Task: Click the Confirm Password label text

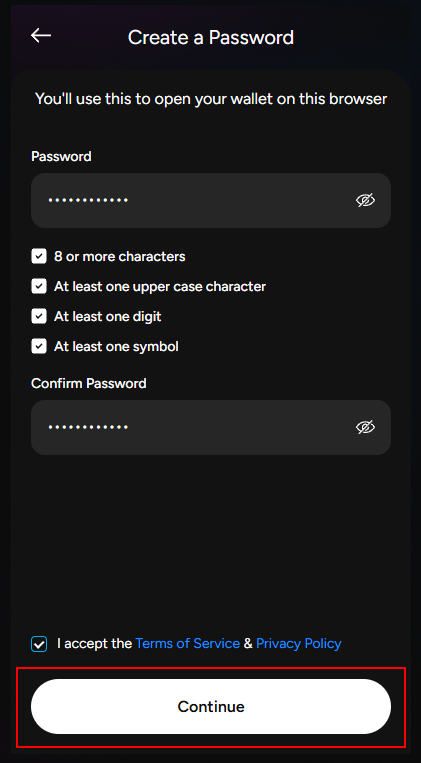Action: pyautogui.click(x=89, y=383)
